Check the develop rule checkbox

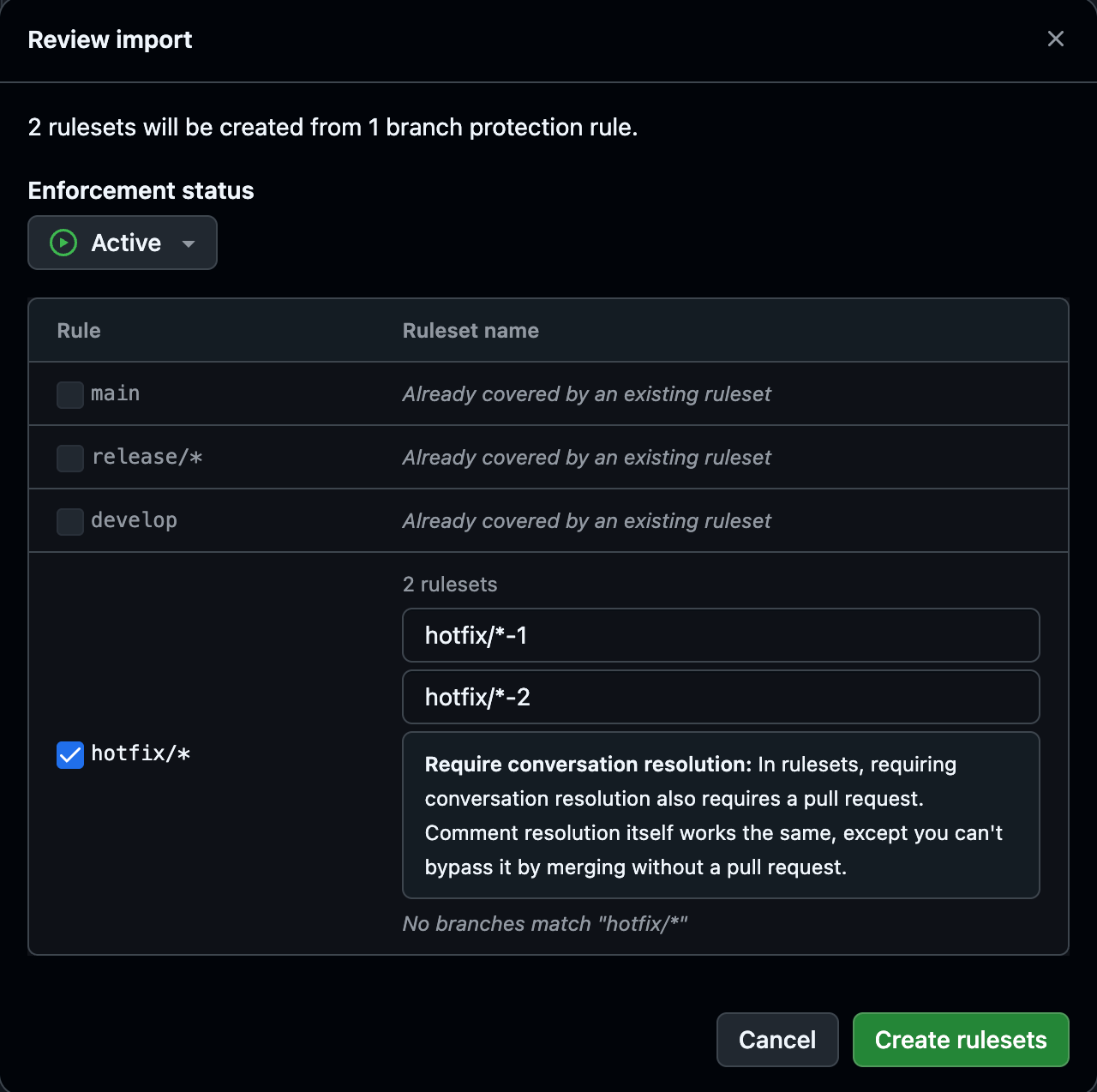[x=70, y=522]
